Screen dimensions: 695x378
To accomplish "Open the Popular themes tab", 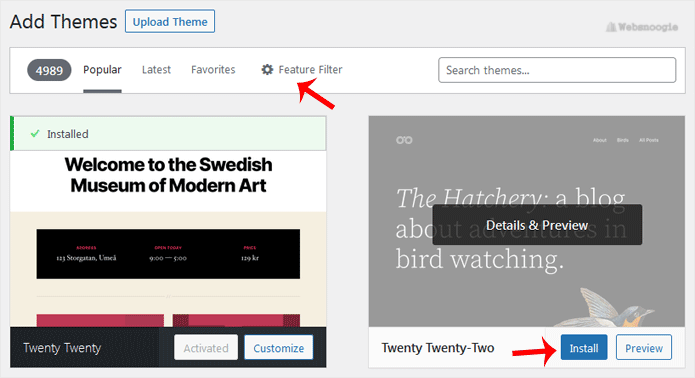I will tap(102, 70).
